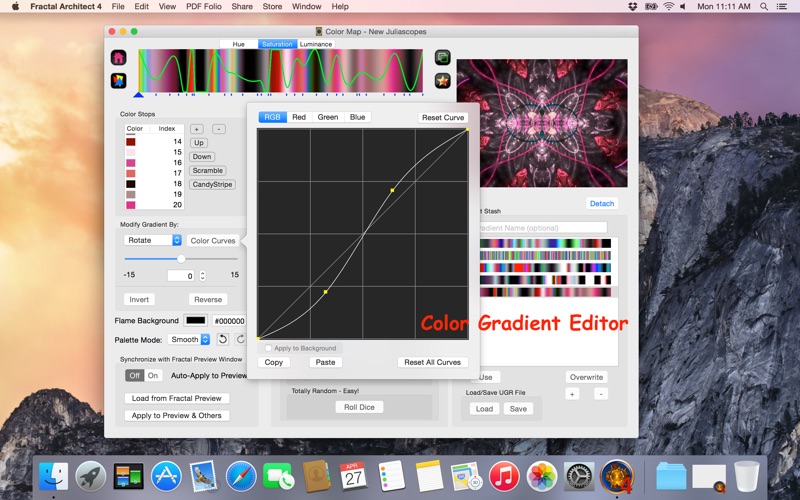Switch Auto-Apply toggle to Off
This screenshot has height=500, width=800.
[135, 376]
